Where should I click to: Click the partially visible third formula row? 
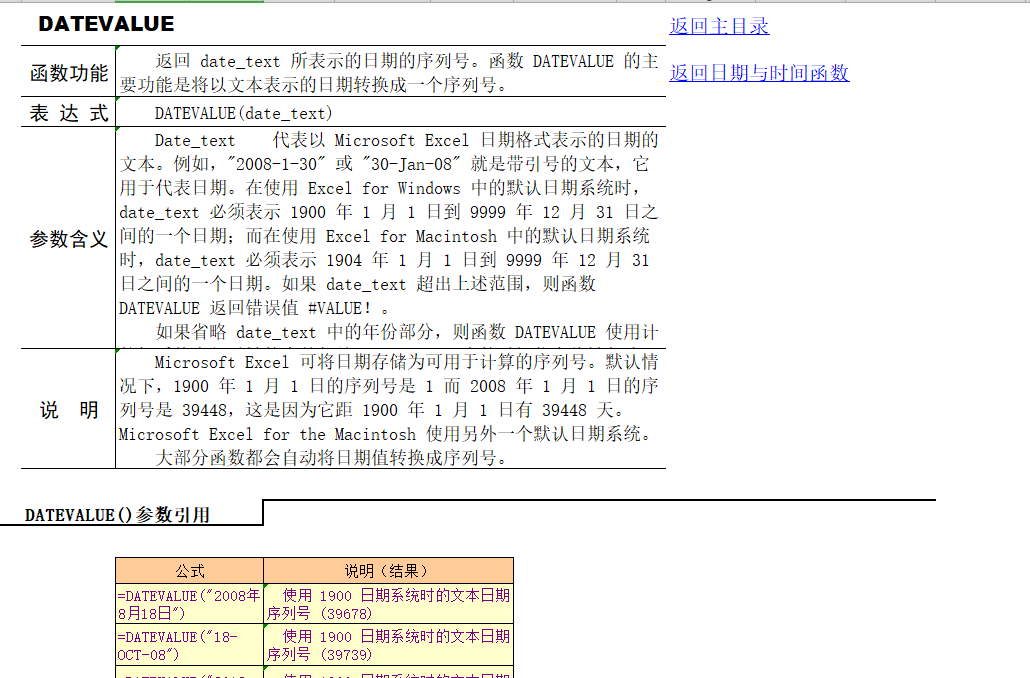(x=190, y=674)
